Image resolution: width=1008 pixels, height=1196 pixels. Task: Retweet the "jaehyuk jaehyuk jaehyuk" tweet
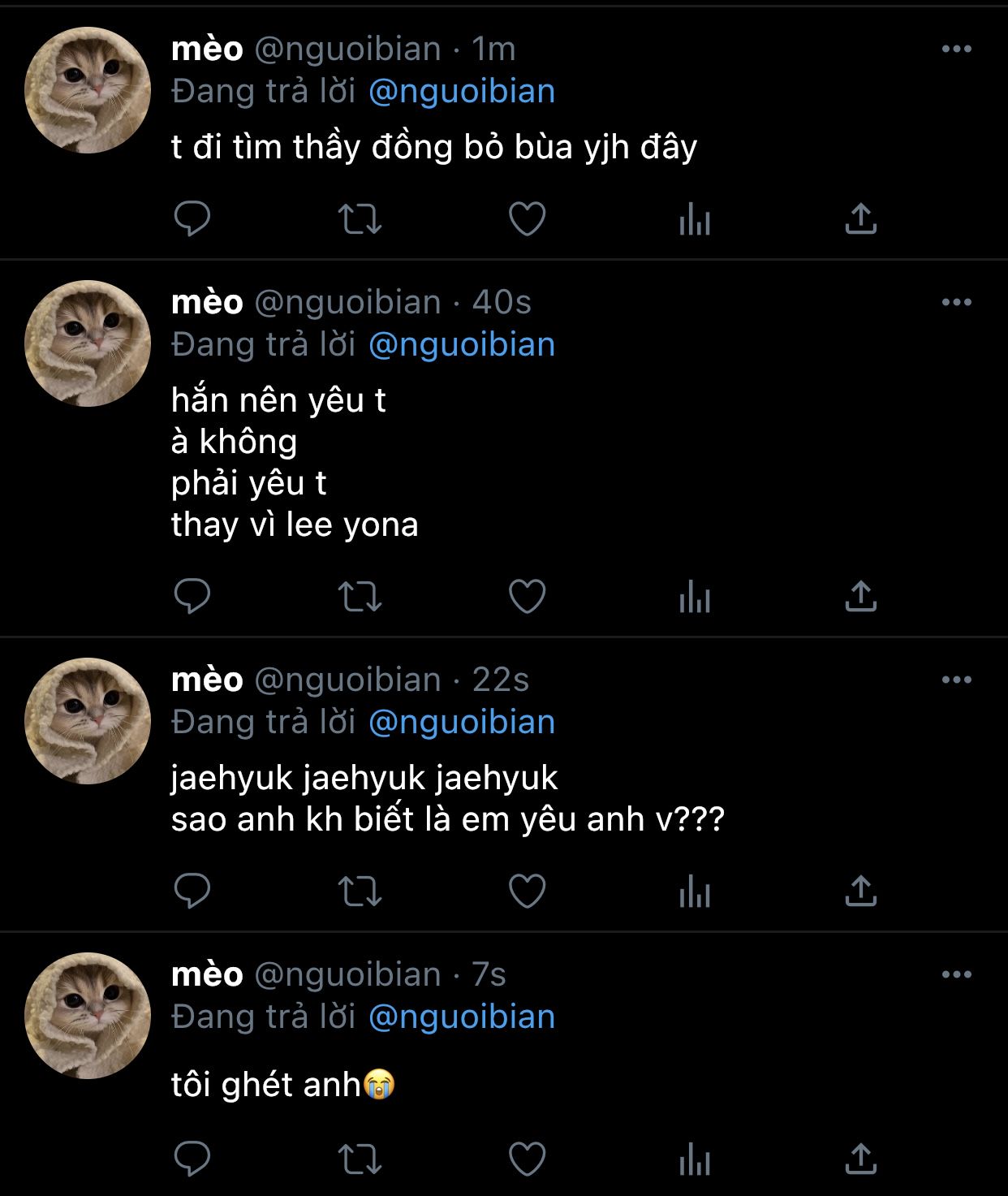click(360, 892)
